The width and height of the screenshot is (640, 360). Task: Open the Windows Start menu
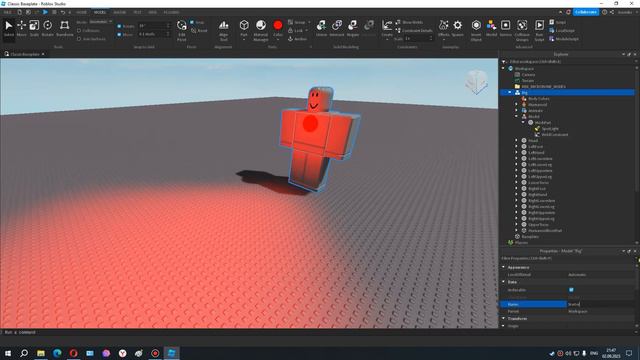point(8,353)
